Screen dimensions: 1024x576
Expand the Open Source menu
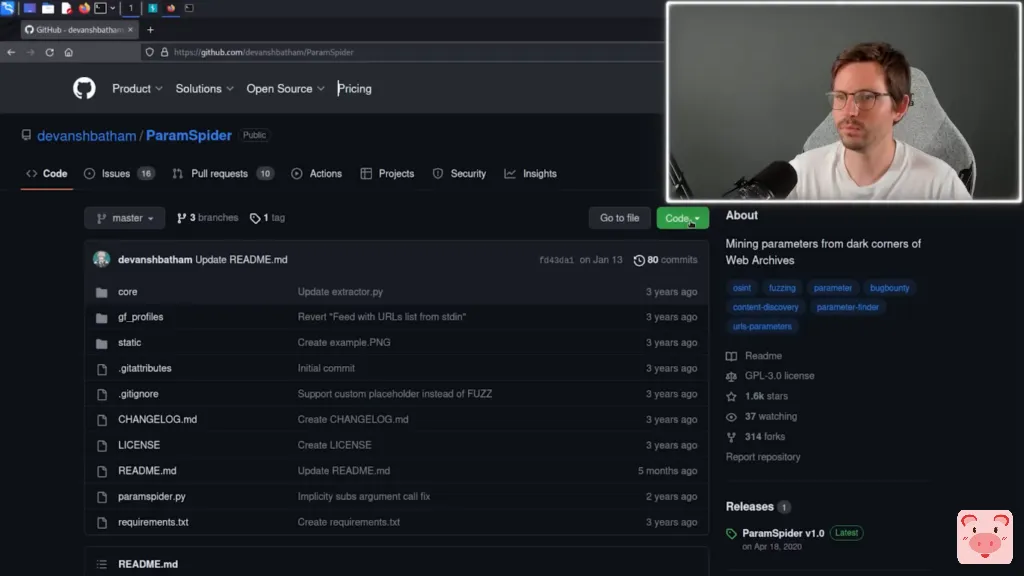(x=285, y=89)
